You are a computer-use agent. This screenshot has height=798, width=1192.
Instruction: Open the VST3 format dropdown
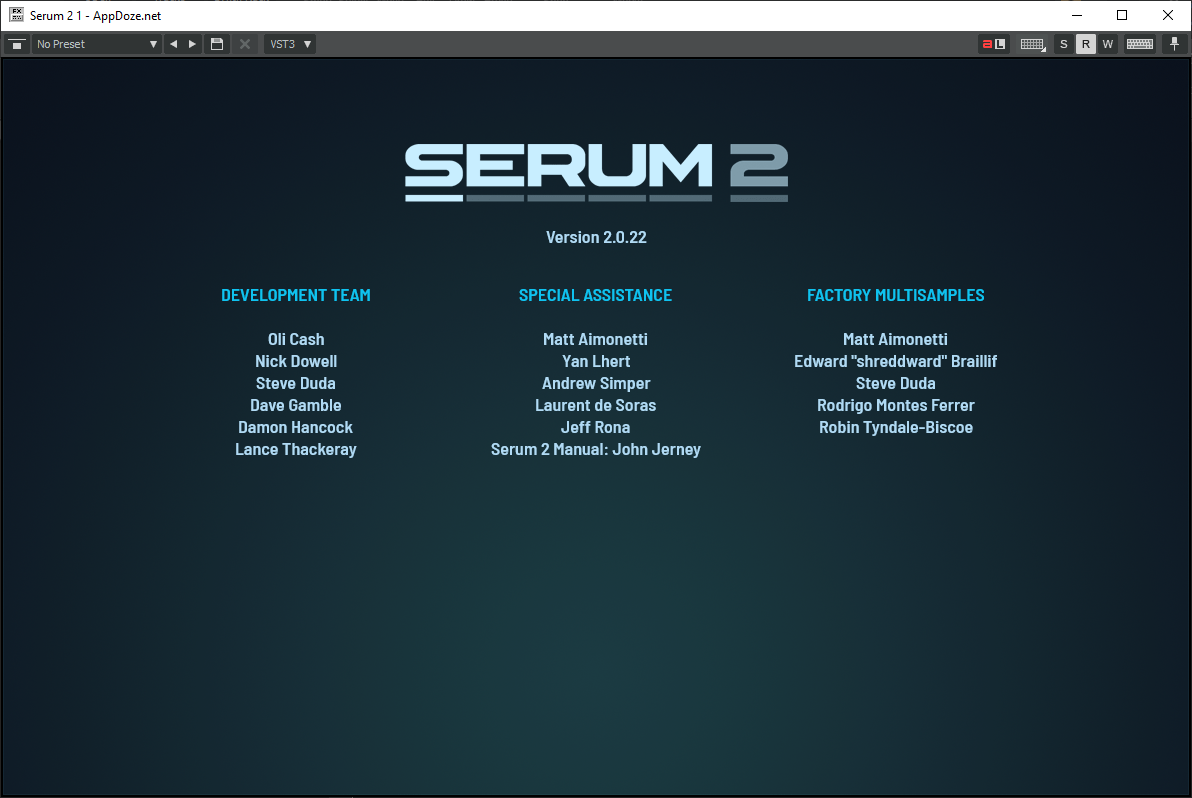290,44
